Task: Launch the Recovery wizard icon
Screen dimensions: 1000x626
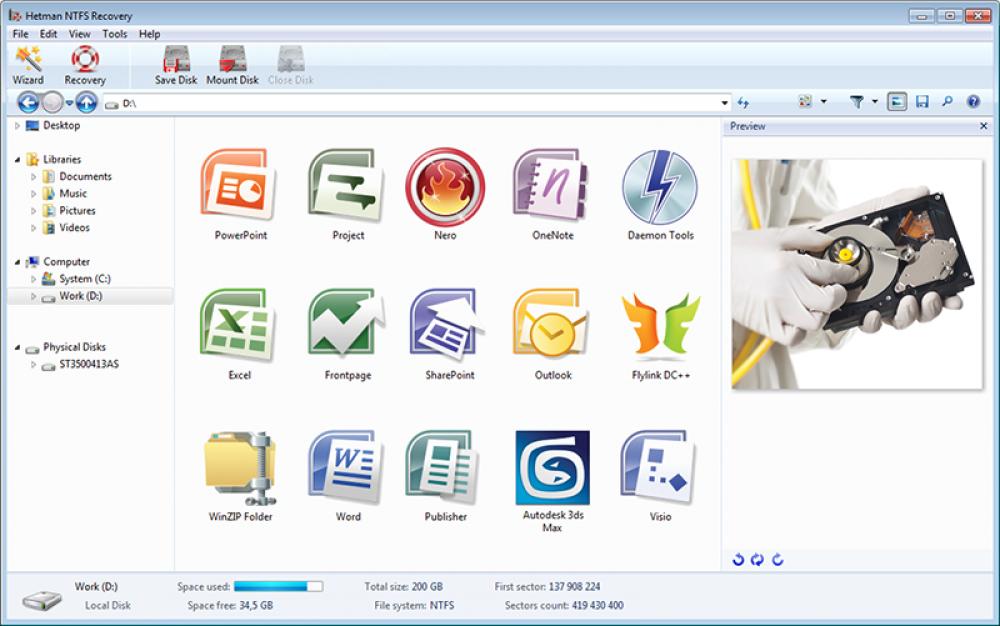Action: [x=85, y=60]
